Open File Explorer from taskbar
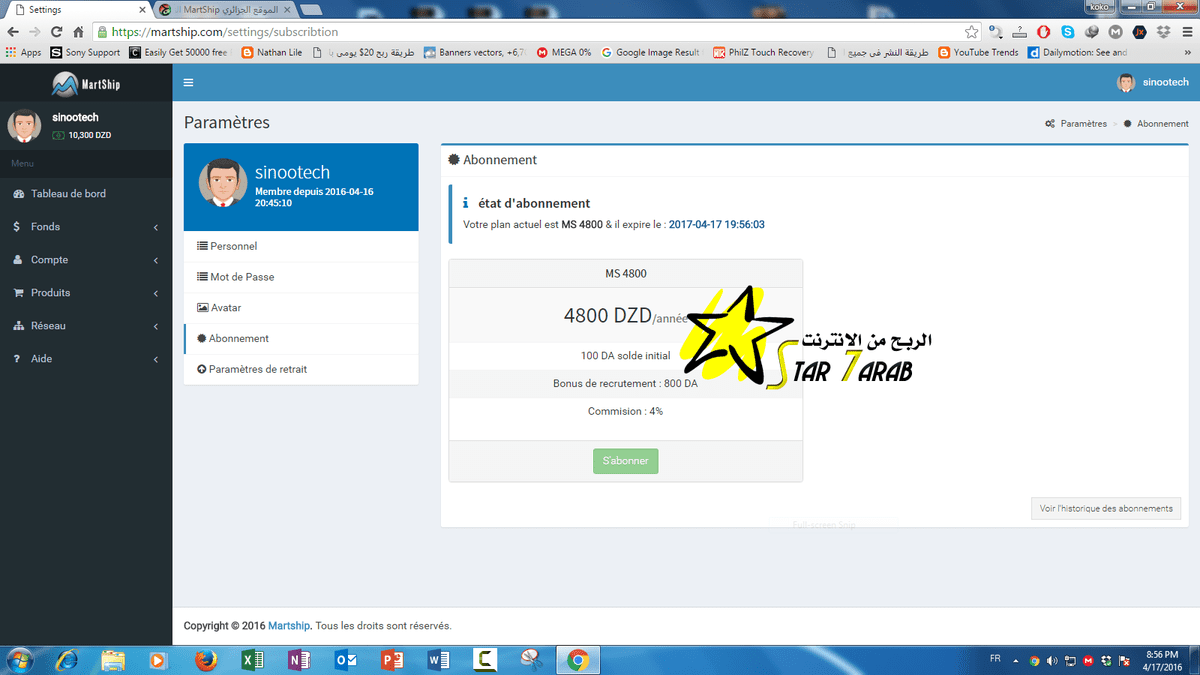The width and height of the screenshot is (1200, 675). coord(113,660)
